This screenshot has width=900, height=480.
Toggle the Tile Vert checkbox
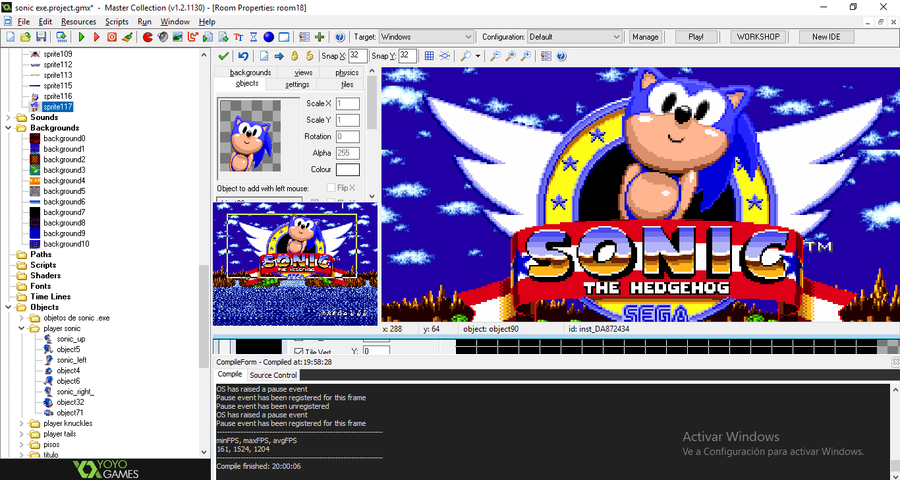298,351
